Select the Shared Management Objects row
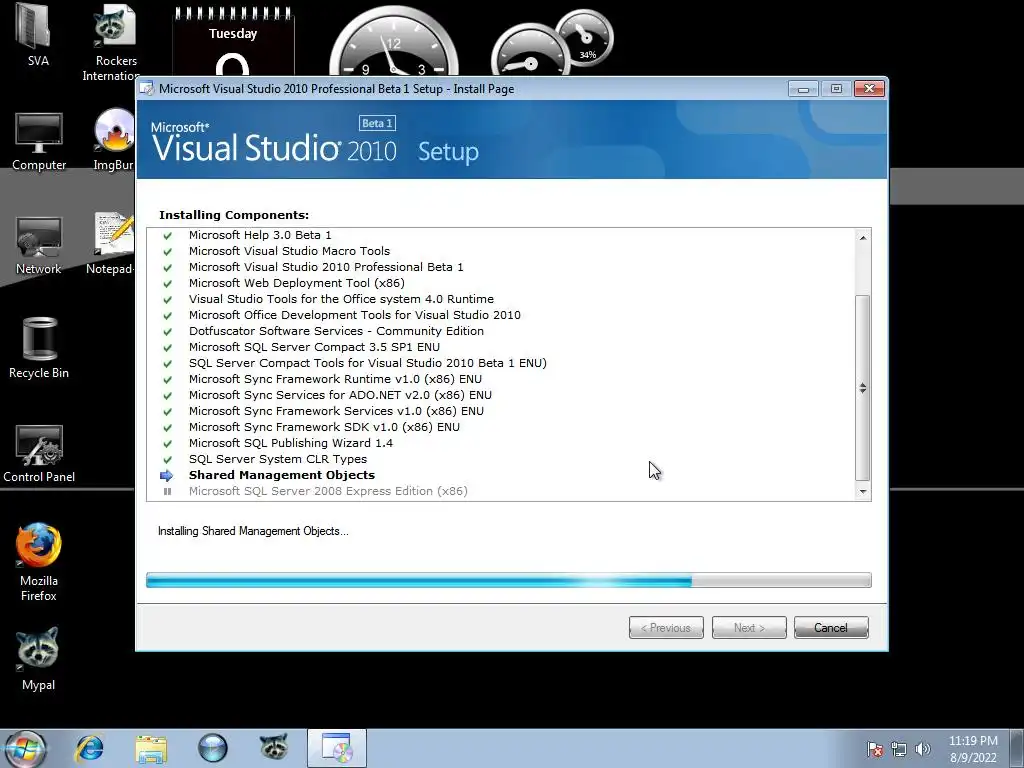Screen dimensions: 1024x768 coord(281,475)
